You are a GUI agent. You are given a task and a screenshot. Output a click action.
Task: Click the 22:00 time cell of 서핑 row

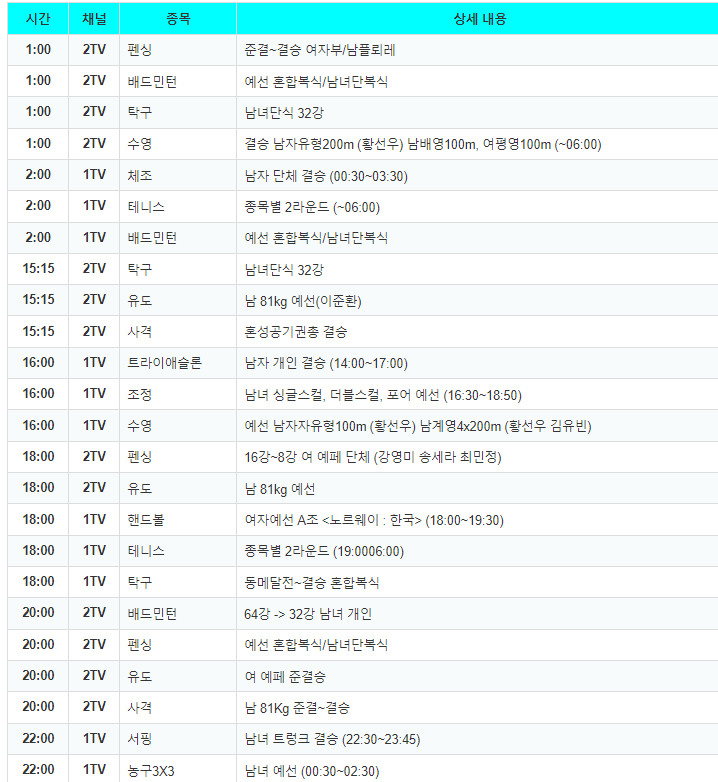point(38,738)
